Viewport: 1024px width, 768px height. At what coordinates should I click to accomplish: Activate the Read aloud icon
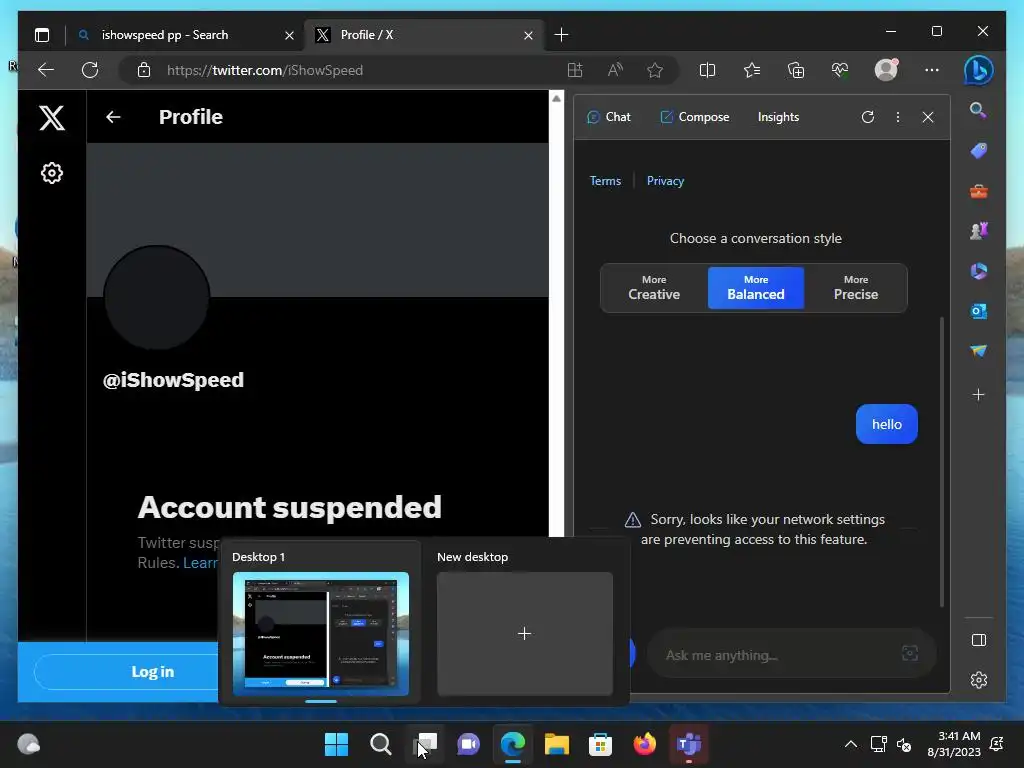(x=615, y=70)
